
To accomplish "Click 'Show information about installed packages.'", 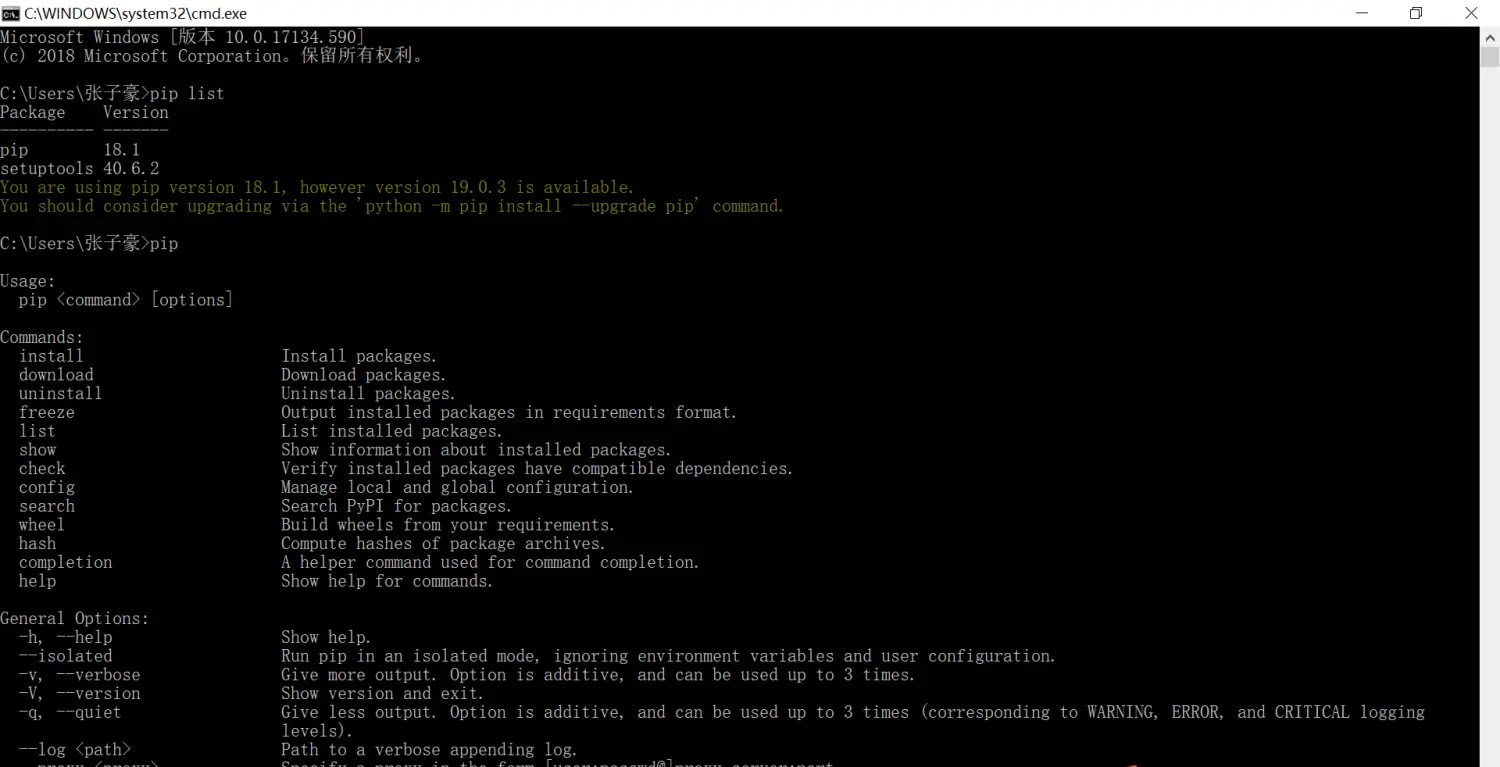I will click(476, 450).
